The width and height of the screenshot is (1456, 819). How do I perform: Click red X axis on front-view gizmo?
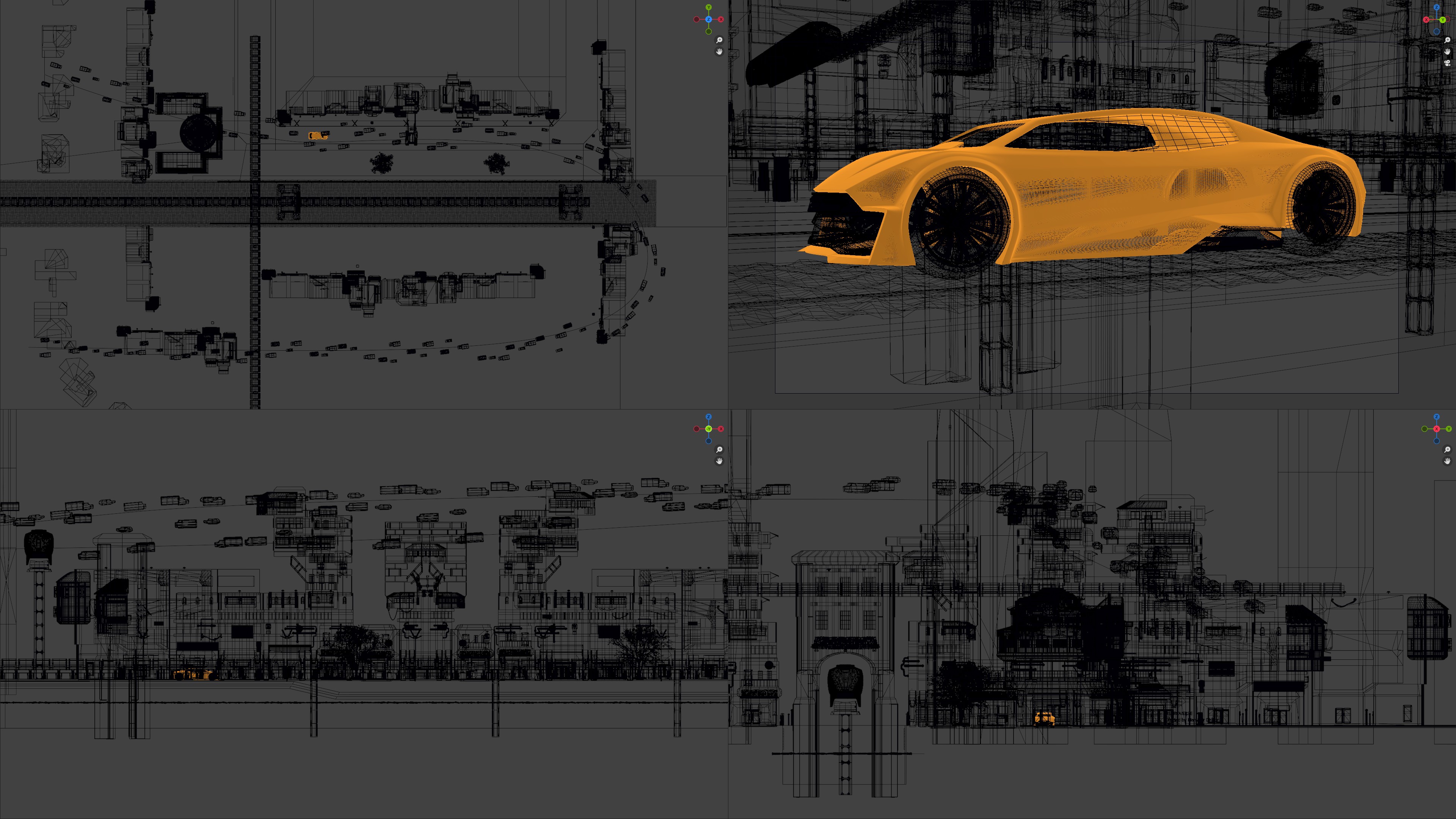click(x=721, y=429)
